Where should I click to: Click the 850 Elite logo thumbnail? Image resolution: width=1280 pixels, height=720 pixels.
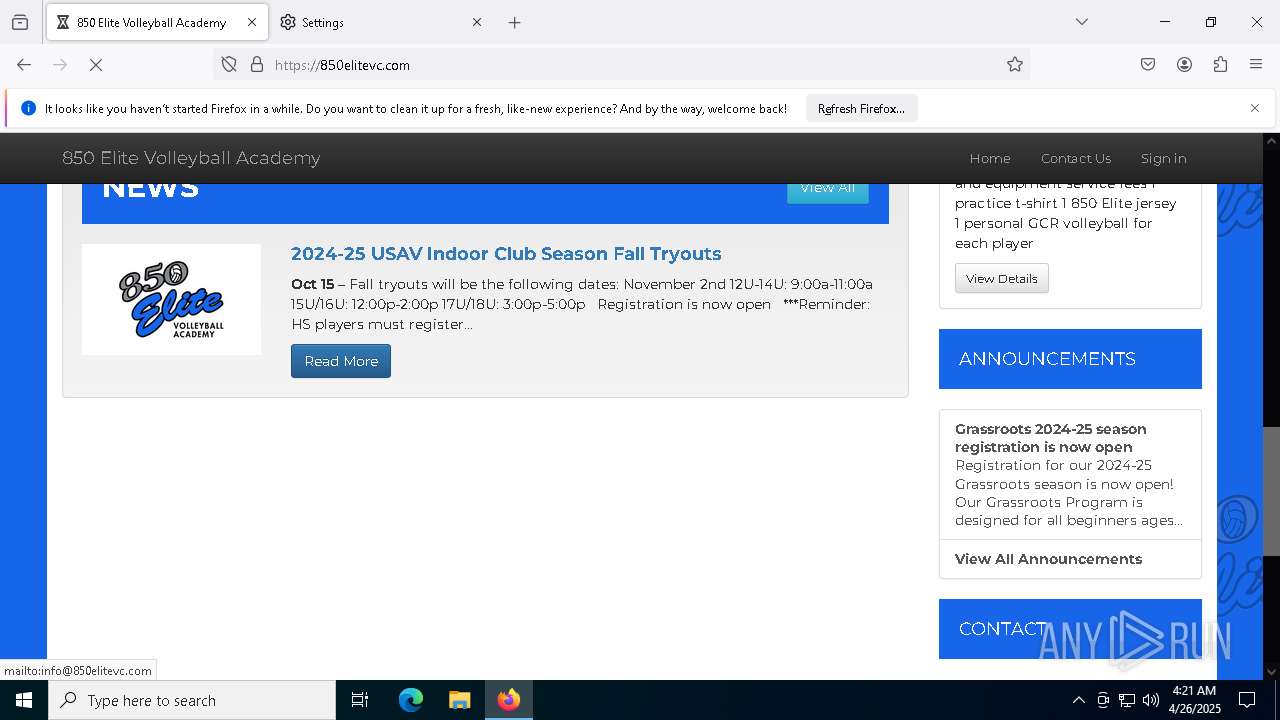(171, 299)
